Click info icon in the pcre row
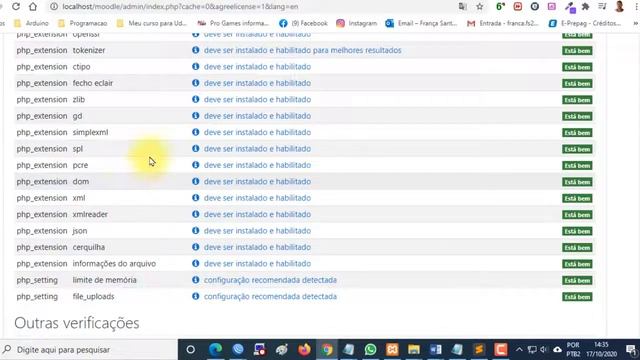The image size is (640, 360). tap(196, 164)
